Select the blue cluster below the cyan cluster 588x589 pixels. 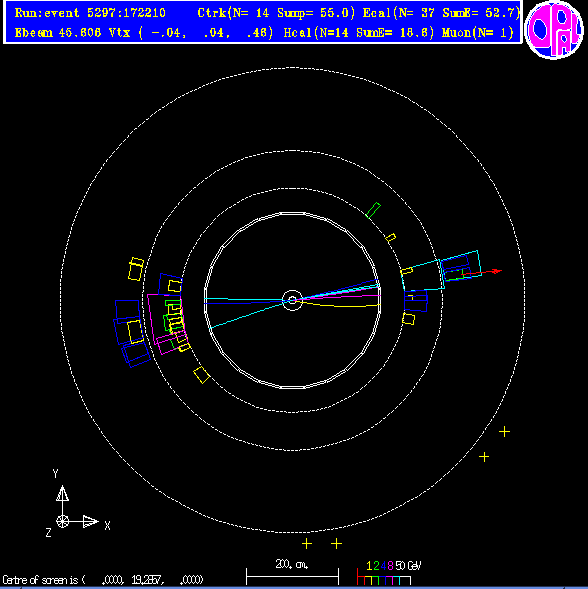pyautogui.click(x=416, y=301)
